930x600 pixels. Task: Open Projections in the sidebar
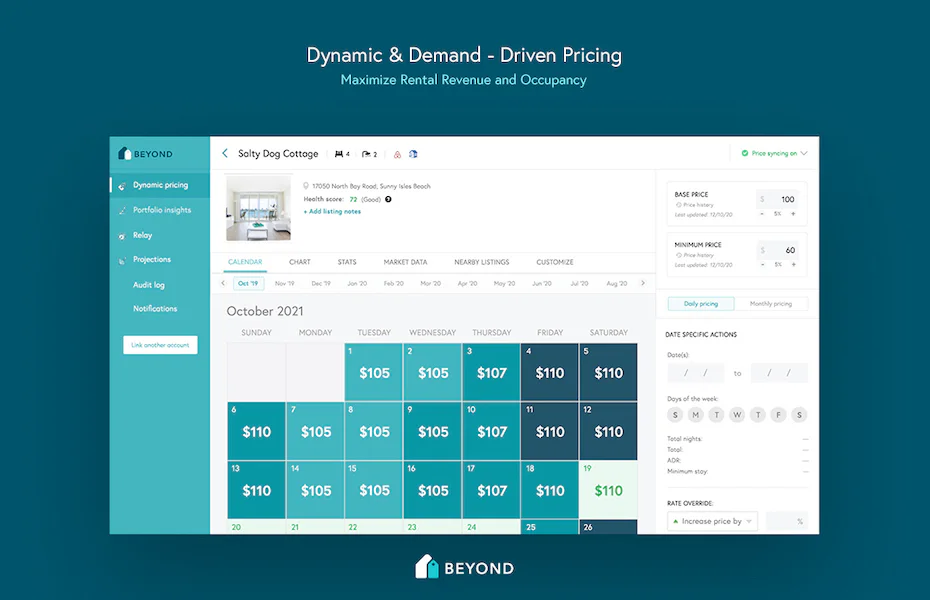tap(152, 260)
